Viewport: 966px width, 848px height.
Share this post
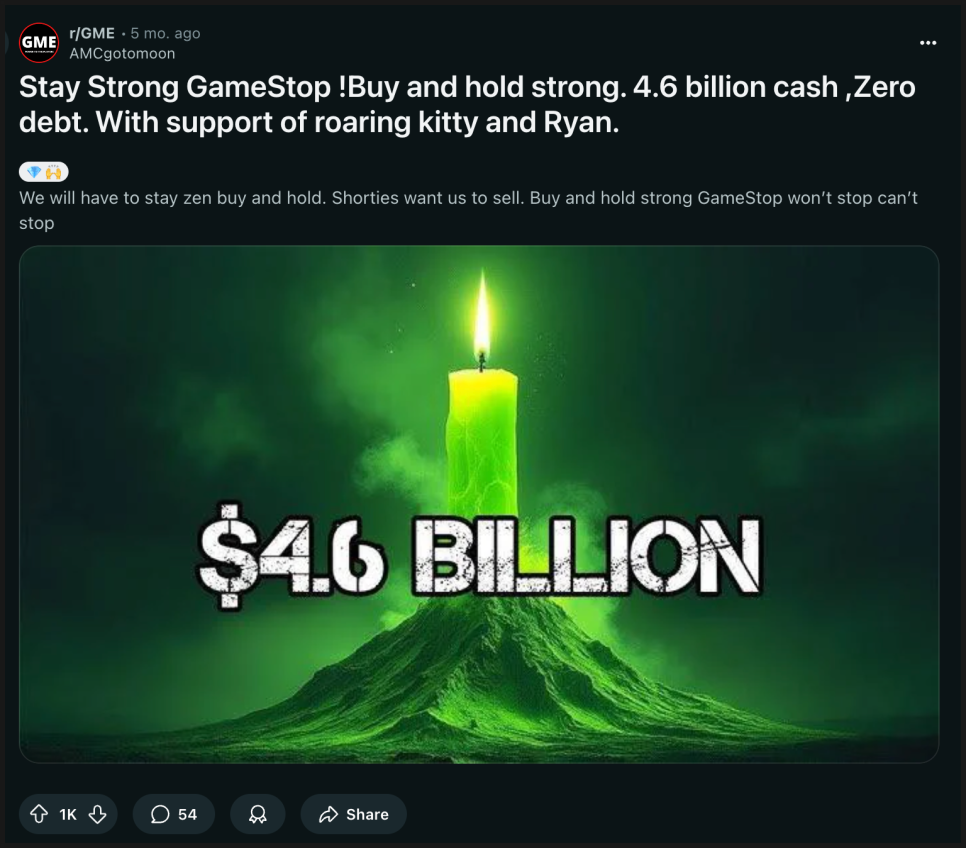click(354, 814)
